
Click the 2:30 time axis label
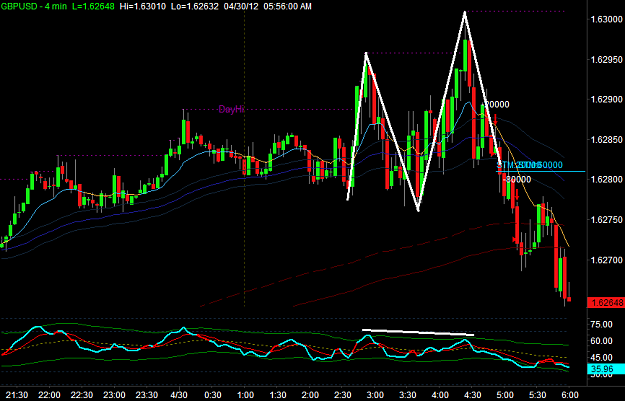(x=343, y=395)
